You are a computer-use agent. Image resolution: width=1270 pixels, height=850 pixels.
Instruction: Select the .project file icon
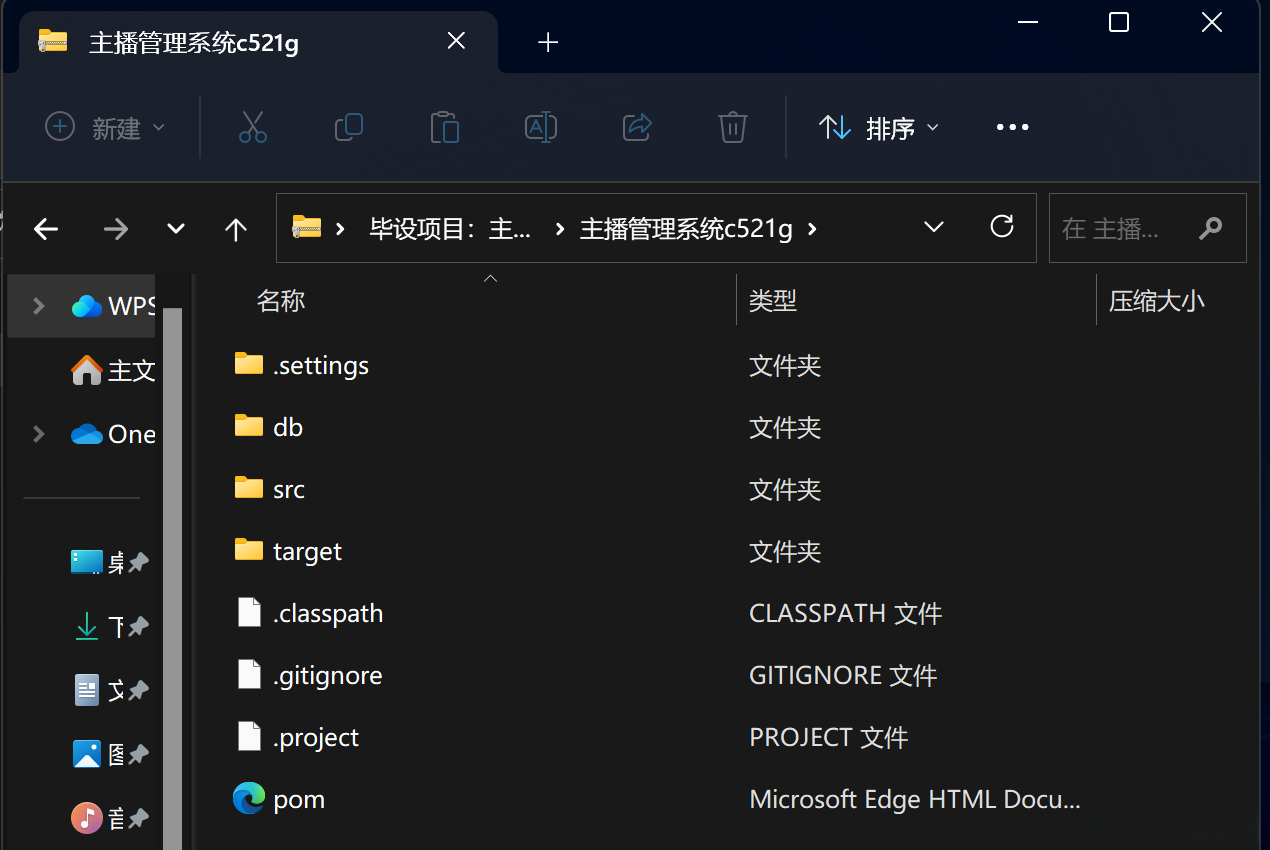tap(249, 736)
